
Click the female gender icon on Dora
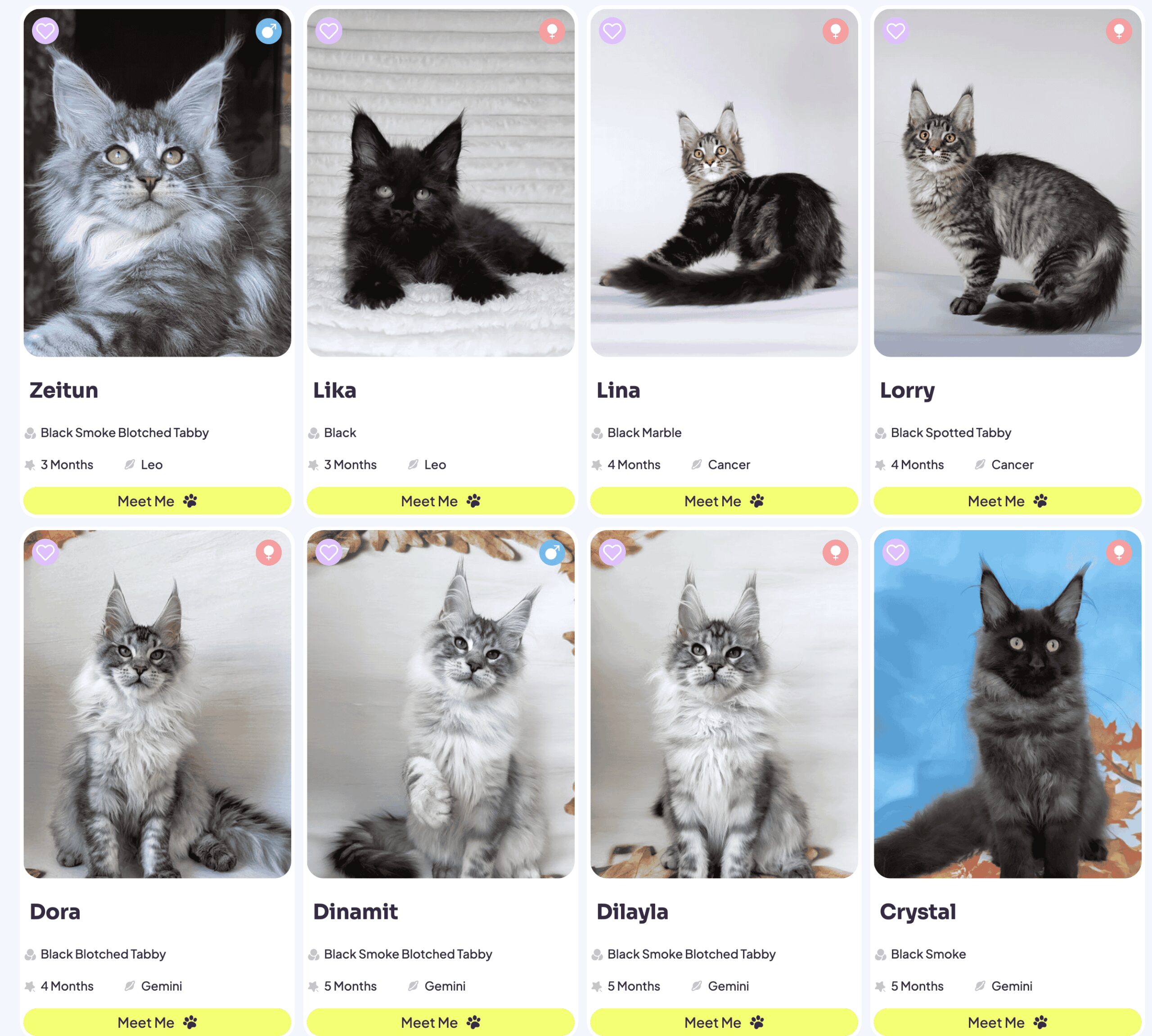269,552
